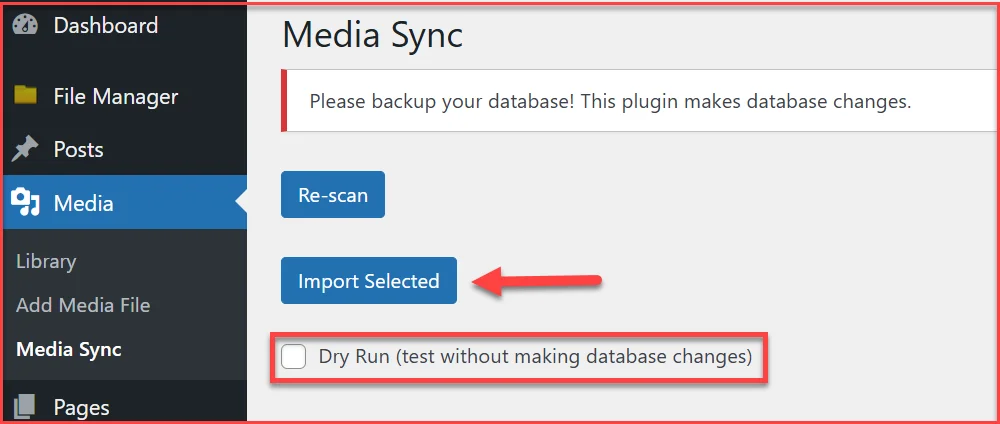The width and height of the screenshot is (1000, 424).
Task: Click the Media camera and music icon
Action: click(25, 203)
